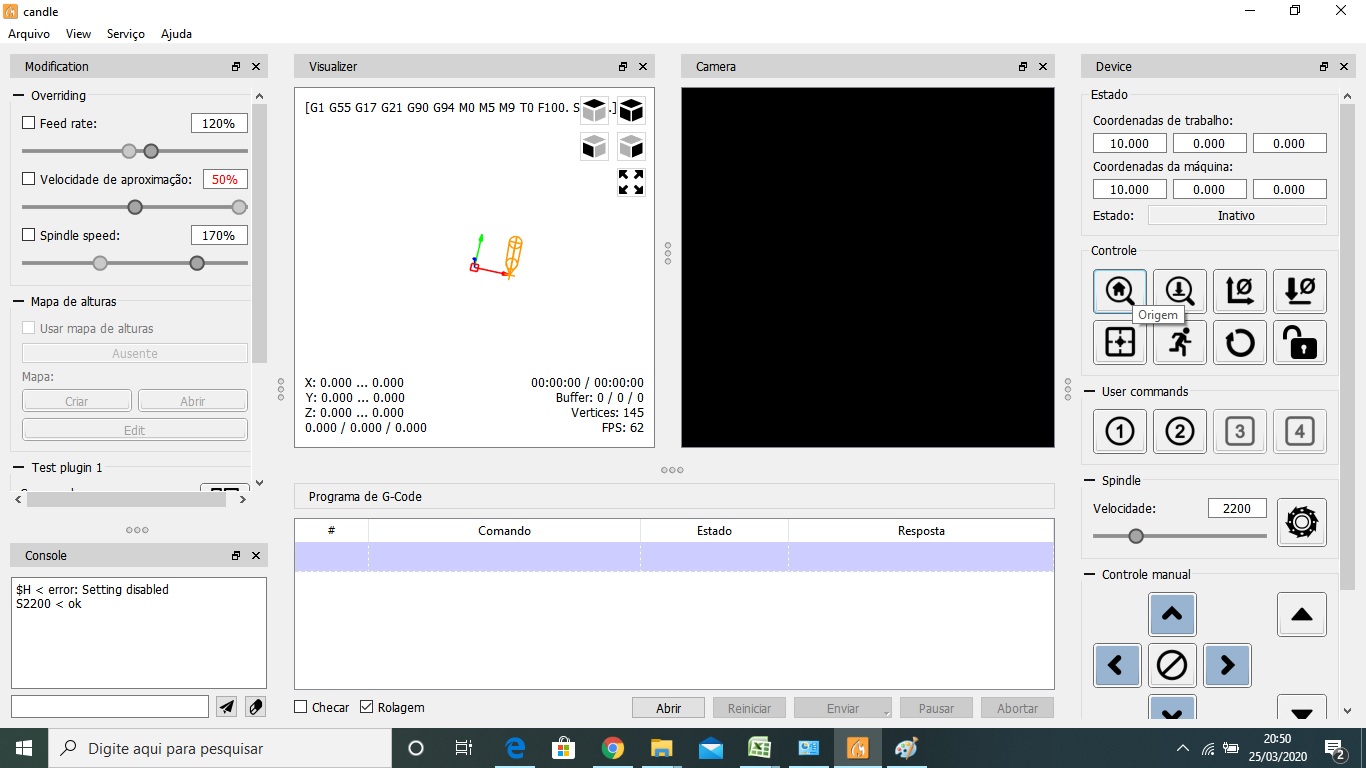This screenshot has height=768, width=1366.
Task: Collapse the Overriding section
Action: pyautogui.click(x=19, y=96)
